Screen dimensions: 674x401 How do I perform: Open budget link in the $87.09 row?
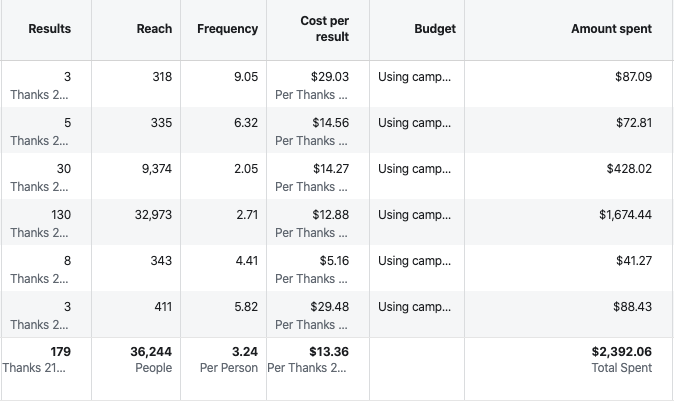click(415, 77)
